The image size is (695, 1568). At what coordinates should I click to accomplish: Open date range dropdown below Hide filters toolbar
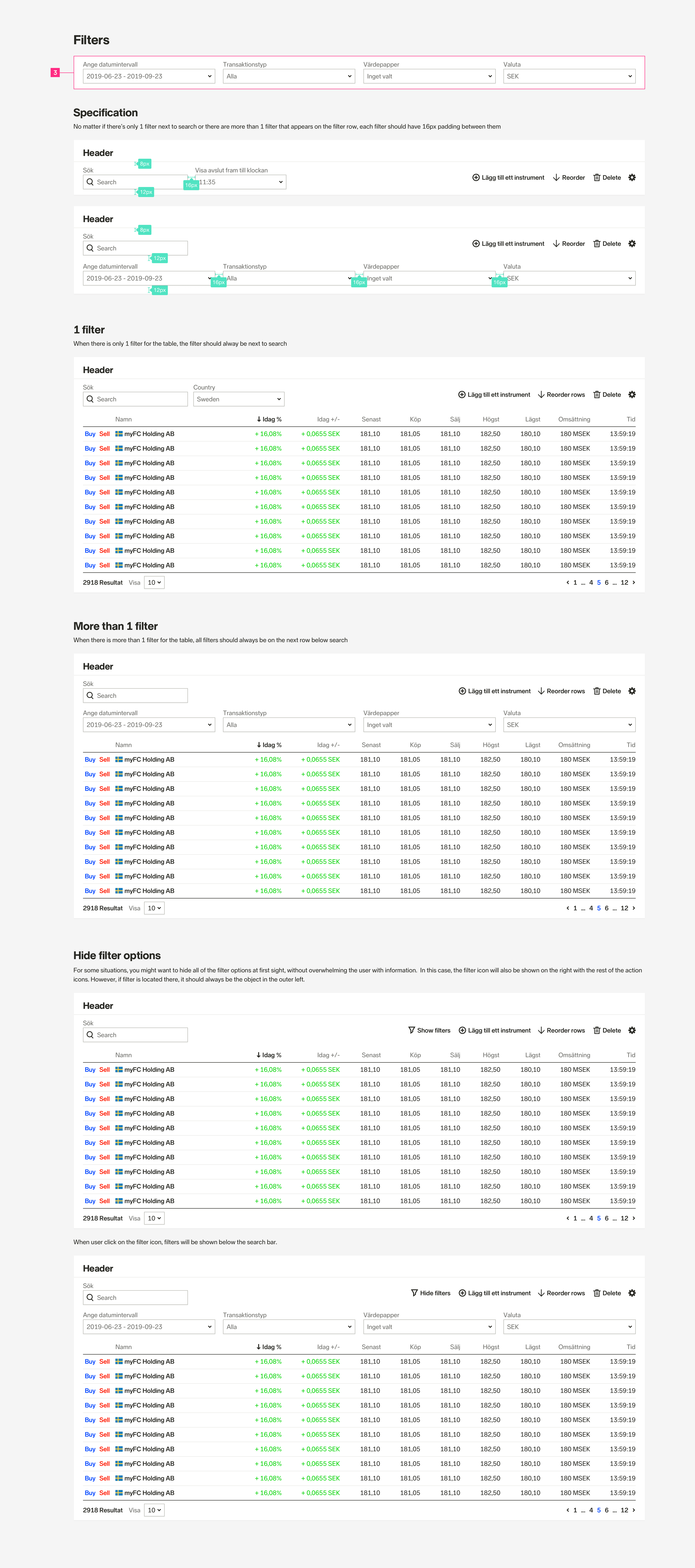tap(149, 1327)
